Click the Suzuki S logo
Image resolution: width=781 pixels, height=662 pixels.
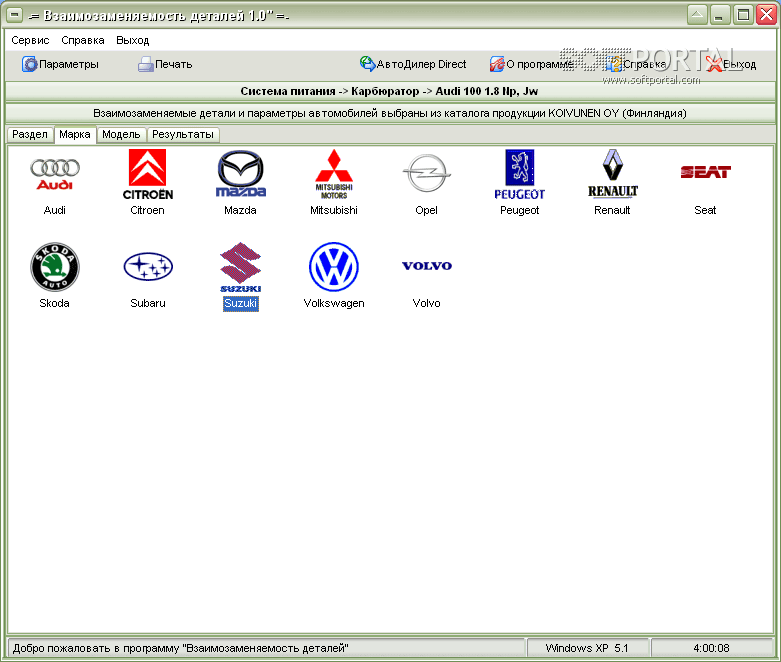coord(241,267)
